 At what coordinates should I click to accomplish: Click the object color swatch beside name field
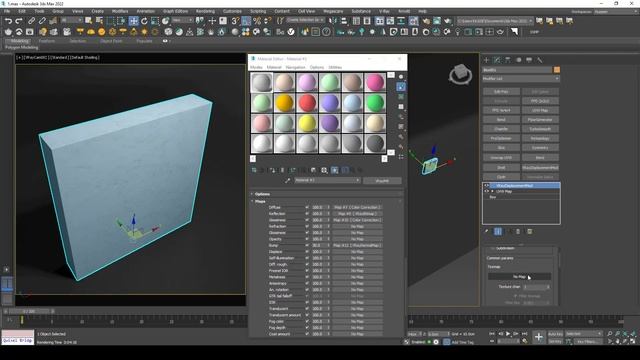[x=557, y=70]
